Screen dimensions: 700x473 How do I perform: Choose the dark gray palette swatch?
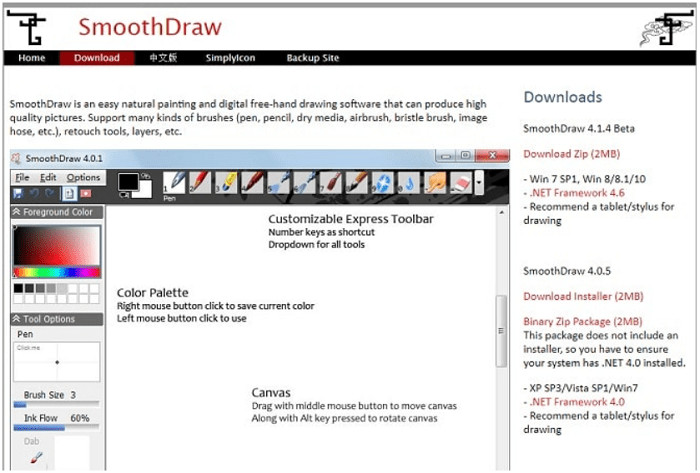click(x=29, y=288)
